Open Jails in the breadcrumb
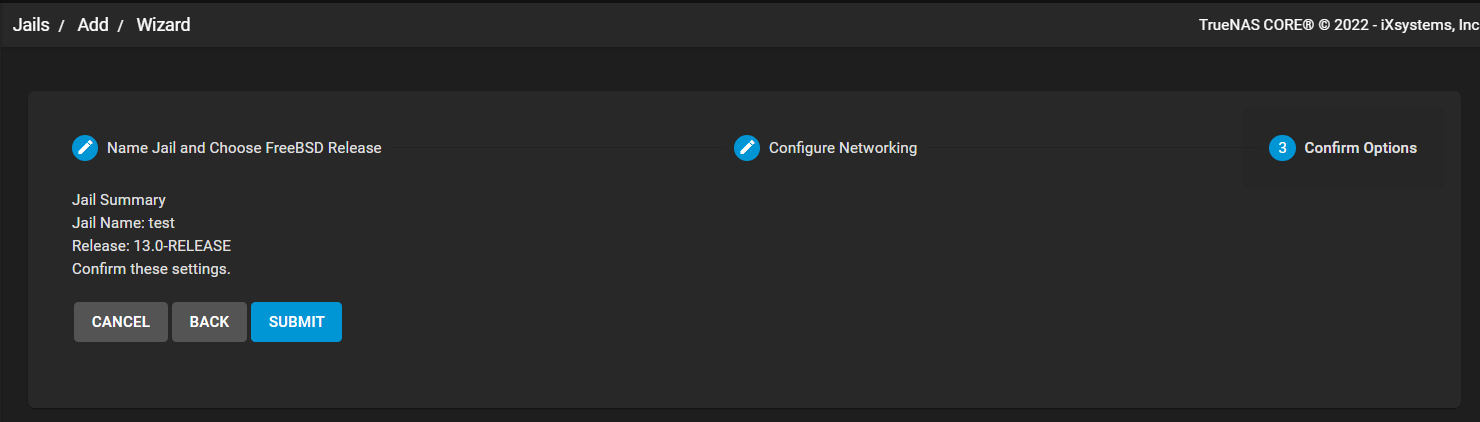Image resolution: width=1480 pixels, height=422 pixels. [31, 25]
